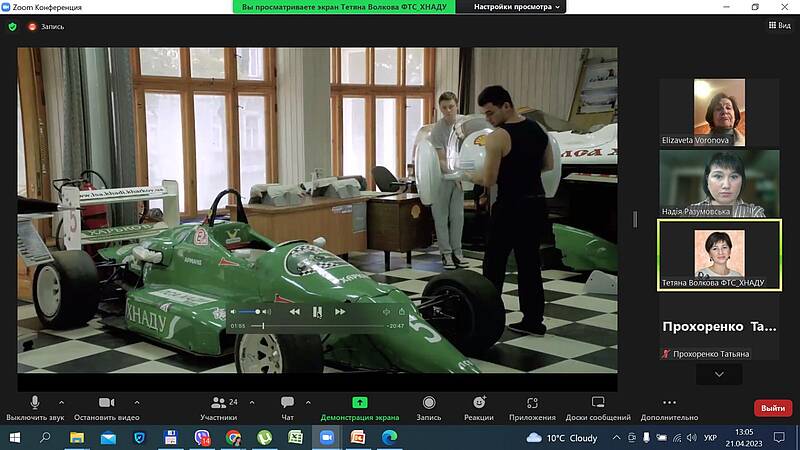Seek on the video progress bar
800x450 pixels.
[x=317, y=326]
